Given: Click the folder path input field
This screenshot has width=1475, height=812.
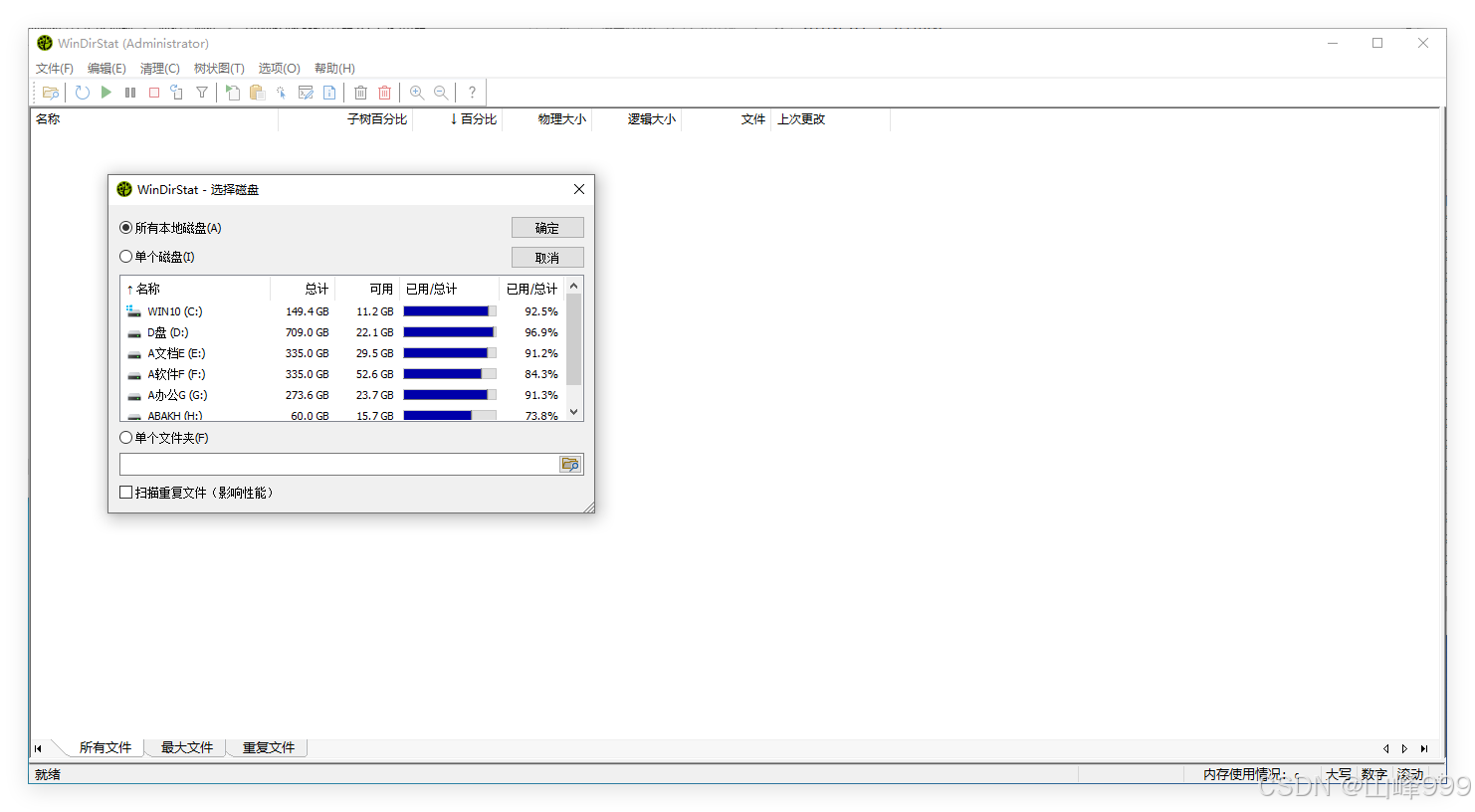Looking at the screenshot, I should coord(339,465).
